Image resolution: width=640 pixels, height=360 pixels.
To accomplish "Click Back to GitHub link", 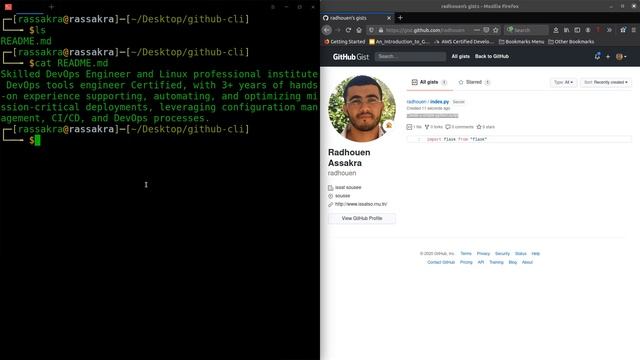I will [491, 56].
